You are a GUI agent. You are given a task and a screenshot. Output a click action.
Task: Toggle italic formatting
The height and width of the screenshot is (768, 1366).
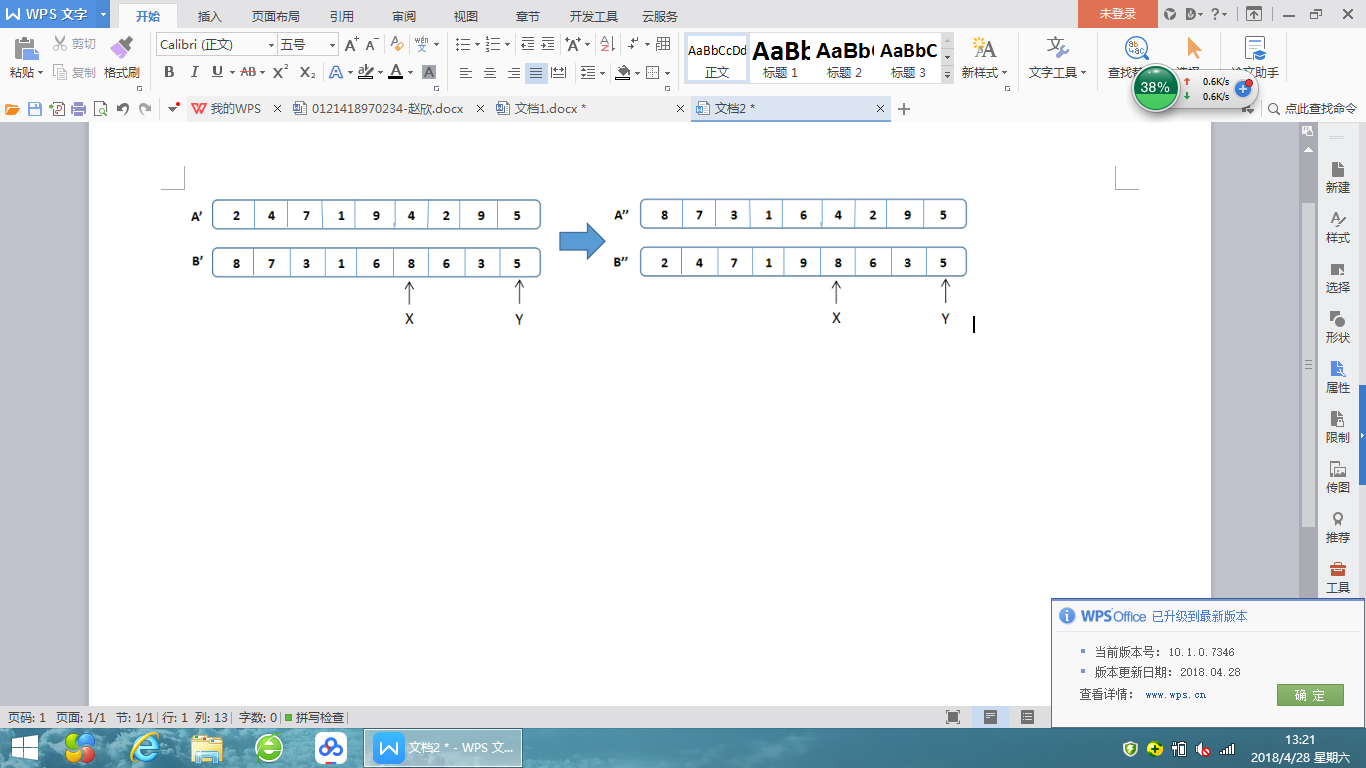pyautogui.click(x=194, y=72)
